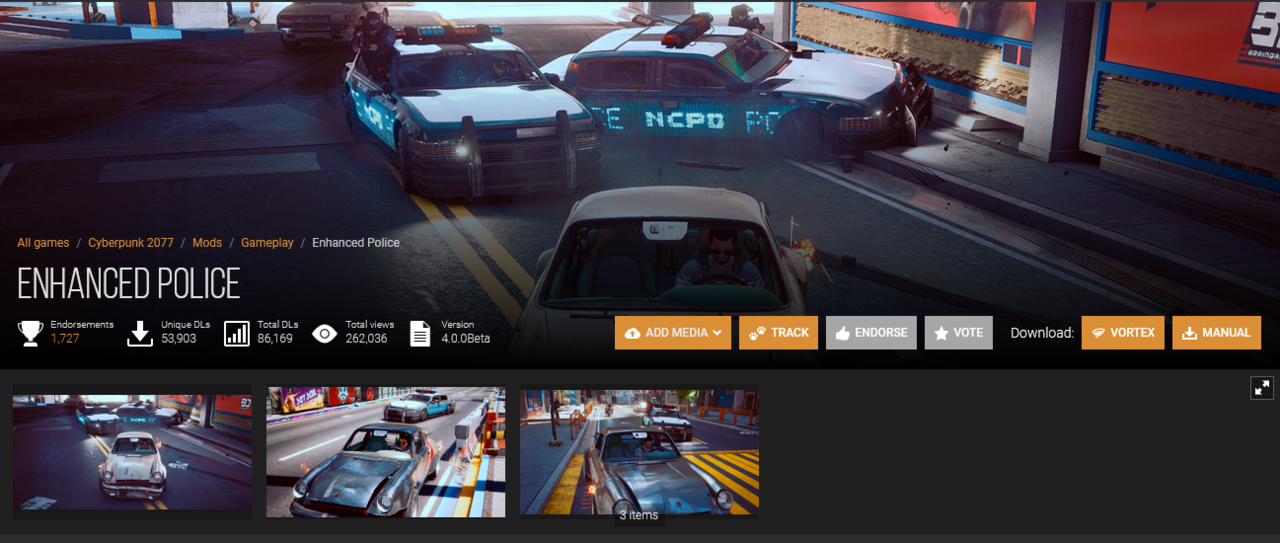The height and width of the screenshot is (543, 1280).
Task: Open the Add Media dropdown
Action: click(x=673, y=333)
